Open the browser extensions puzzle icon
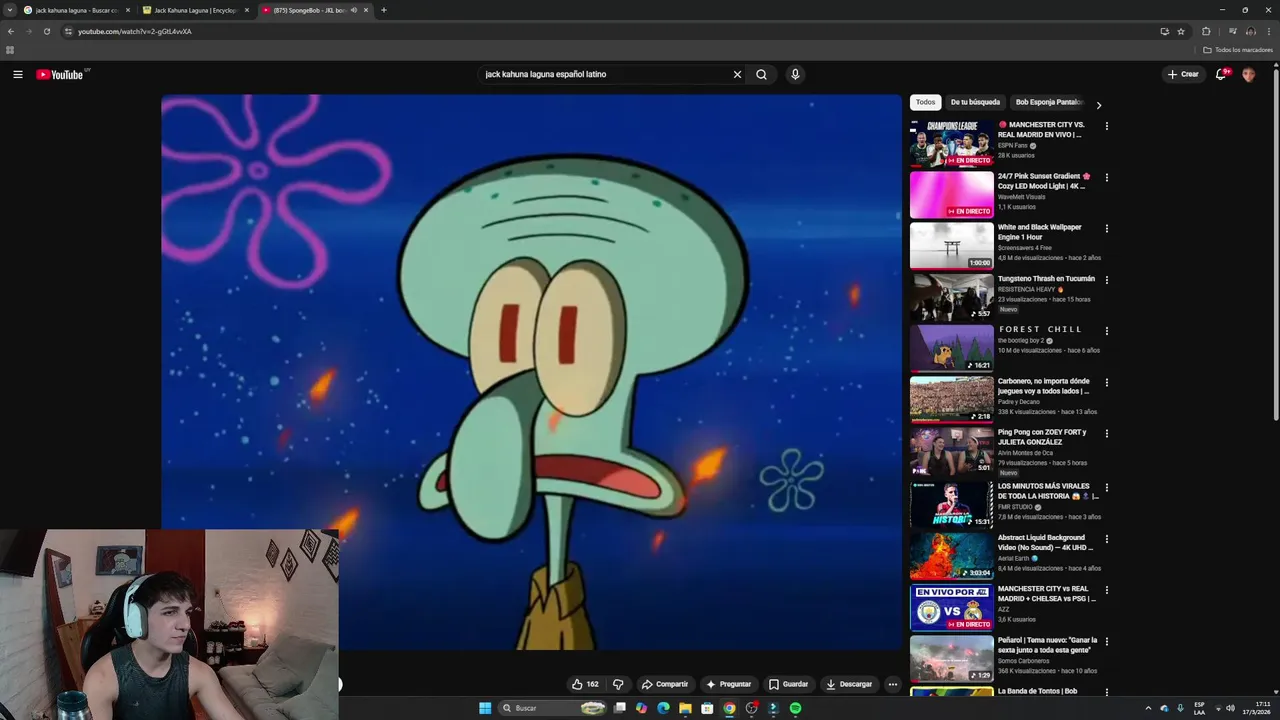The image size is (1280, 720). [x=1206, y=31]
